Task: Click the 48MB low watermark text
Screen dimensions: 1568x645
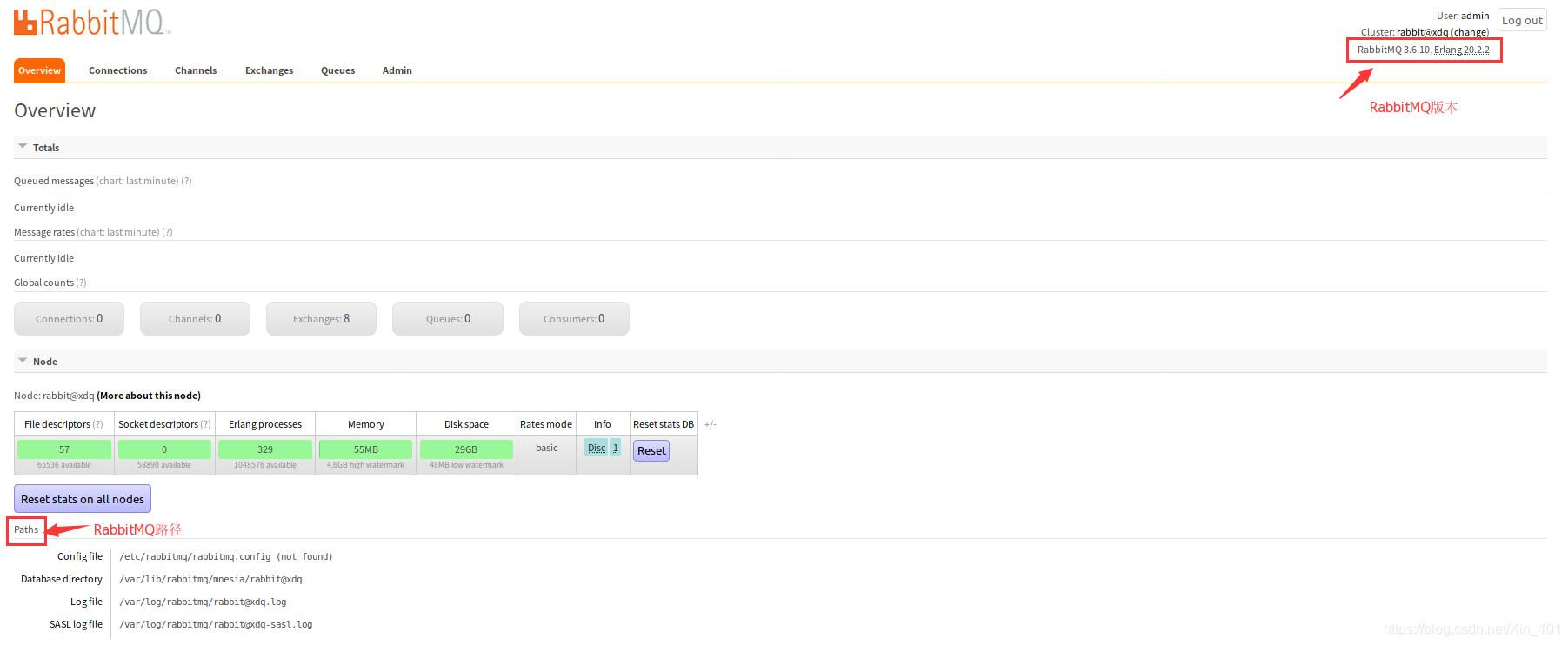Action: pos(466,465)
